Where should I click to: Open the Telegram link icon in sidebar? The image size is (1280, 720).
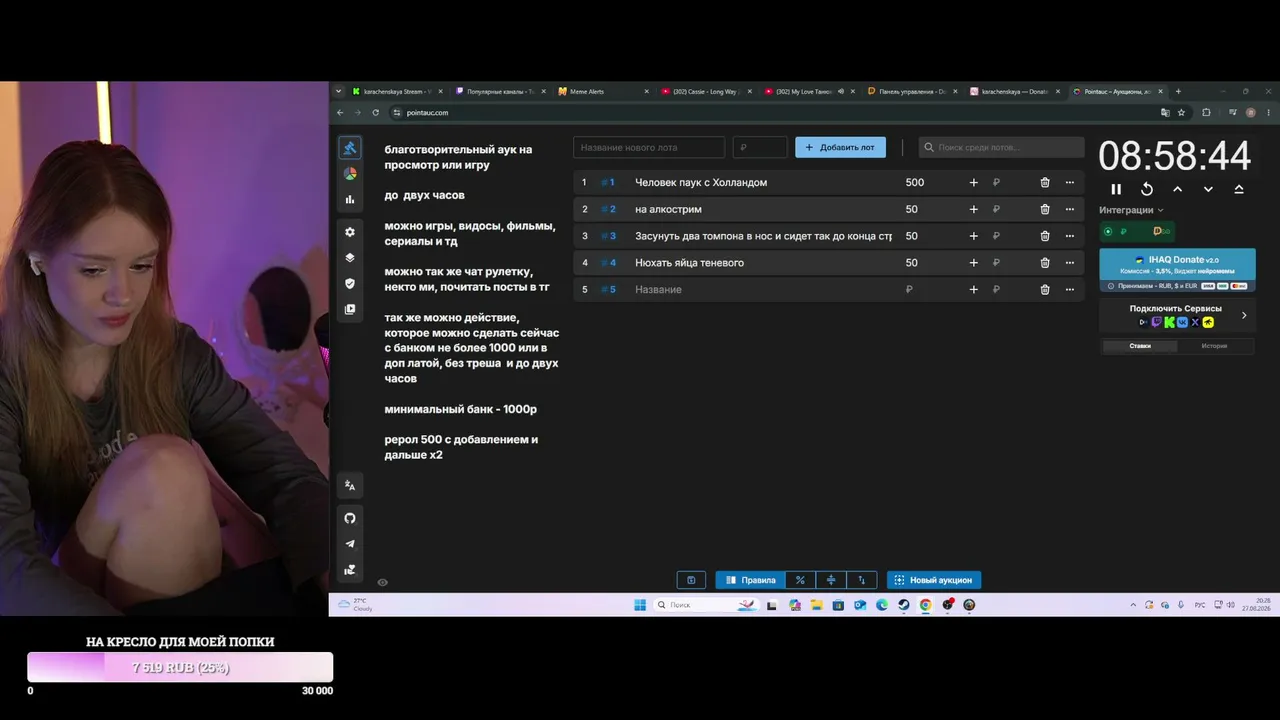click(350, 544)
